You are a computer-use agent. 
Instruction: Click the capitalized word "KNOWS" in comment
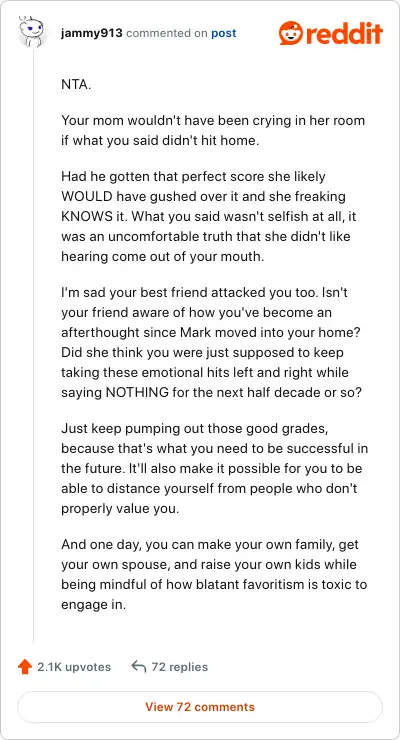tap(83, 216)
